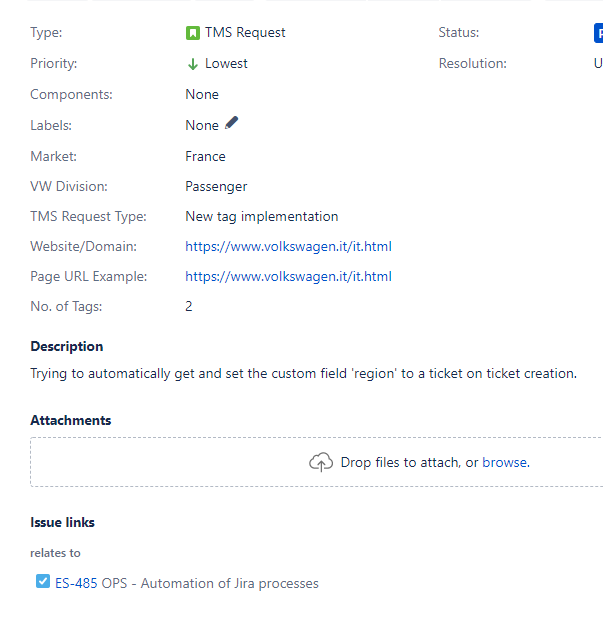Click the 'Labels:' field label
Image resolution: width=603 pixels, height=629 pixels.
tap(51, 126)
